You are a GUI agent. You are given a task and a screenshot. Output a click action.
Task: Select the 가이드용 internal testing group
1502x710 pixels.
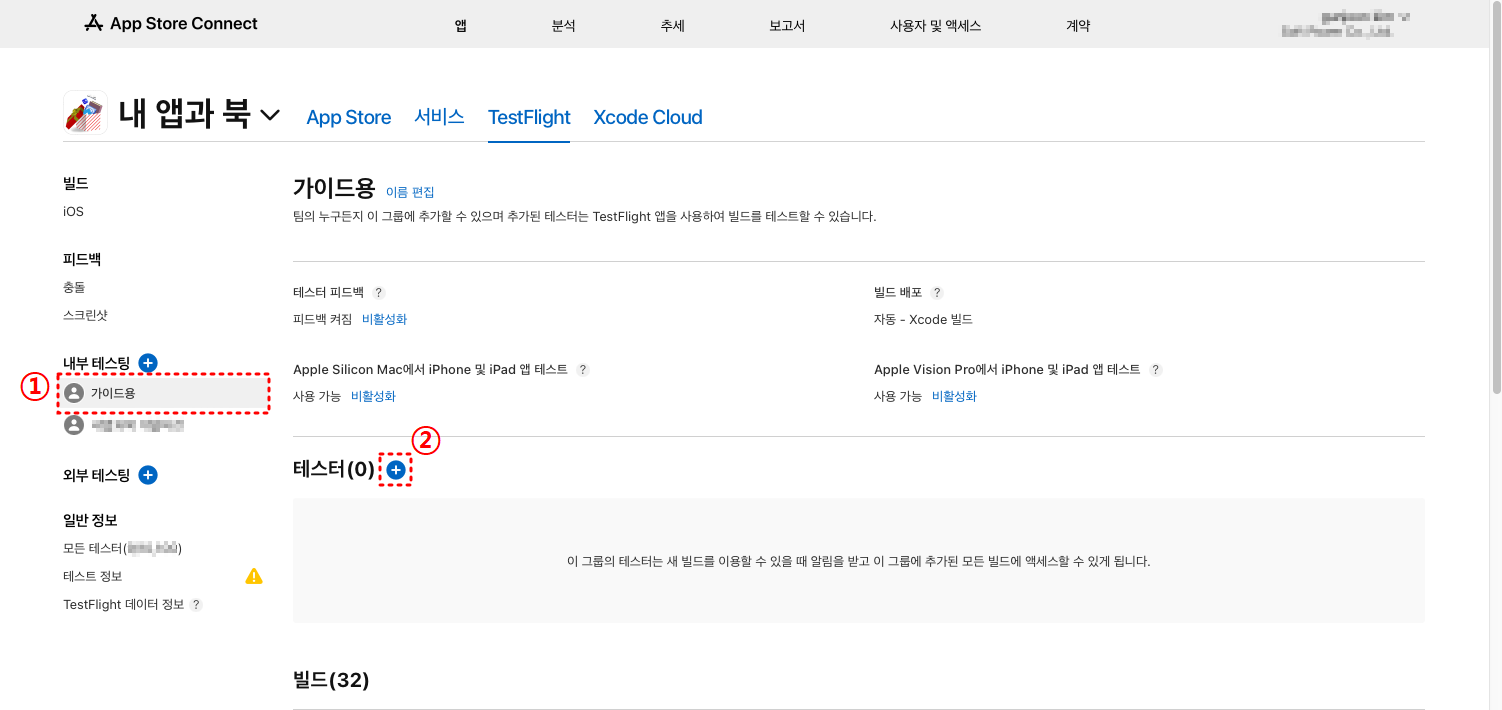(x=164, y=393)
